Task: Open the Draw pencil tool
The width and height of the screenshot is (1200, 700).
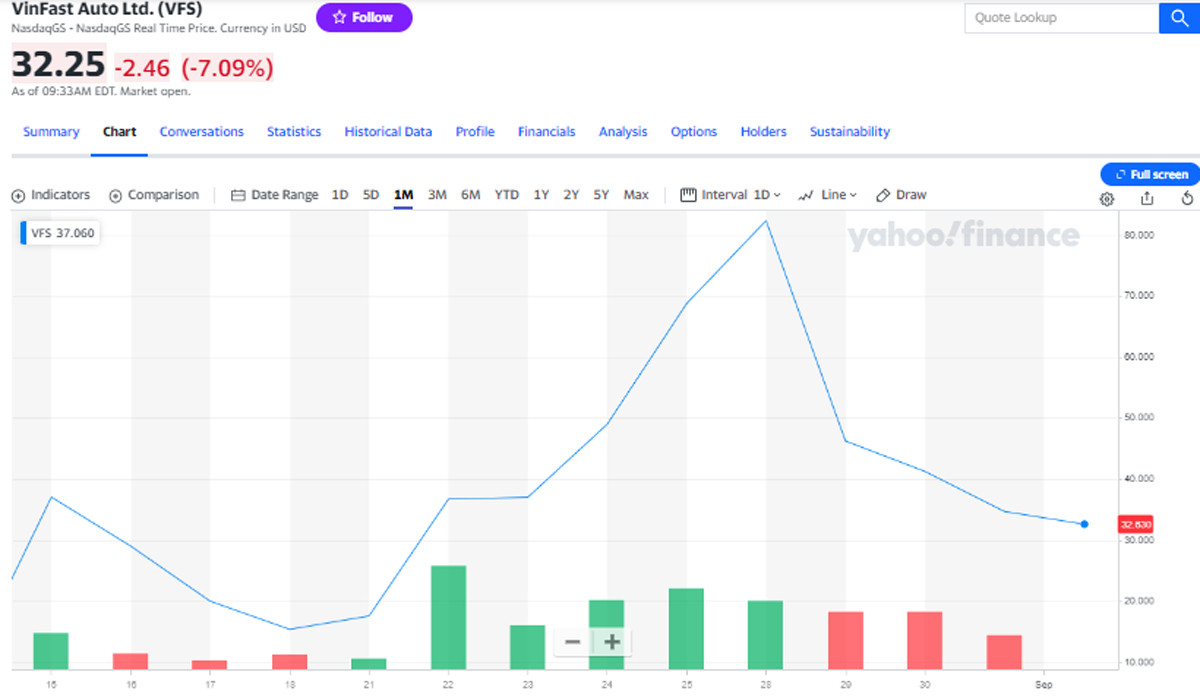Action: click(x=901, y=195)
